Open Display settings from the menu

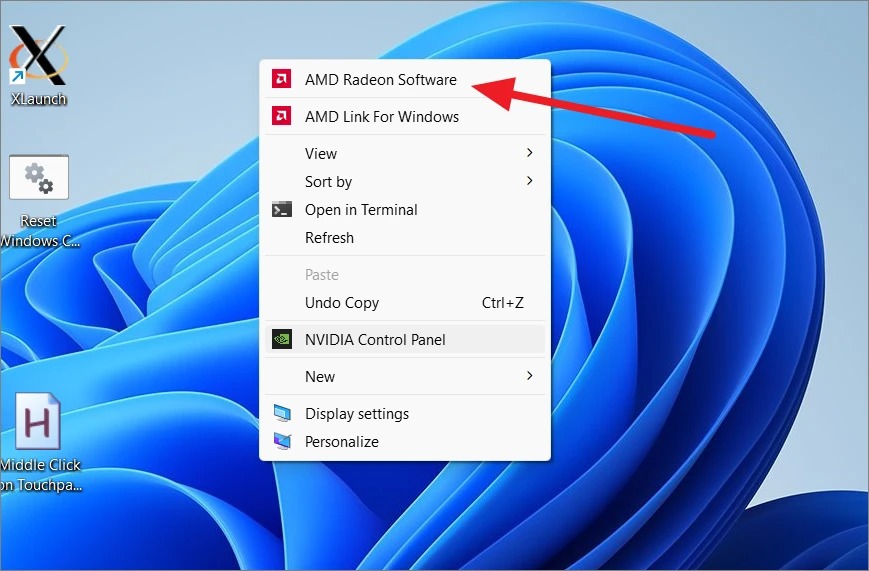(405, 414)
